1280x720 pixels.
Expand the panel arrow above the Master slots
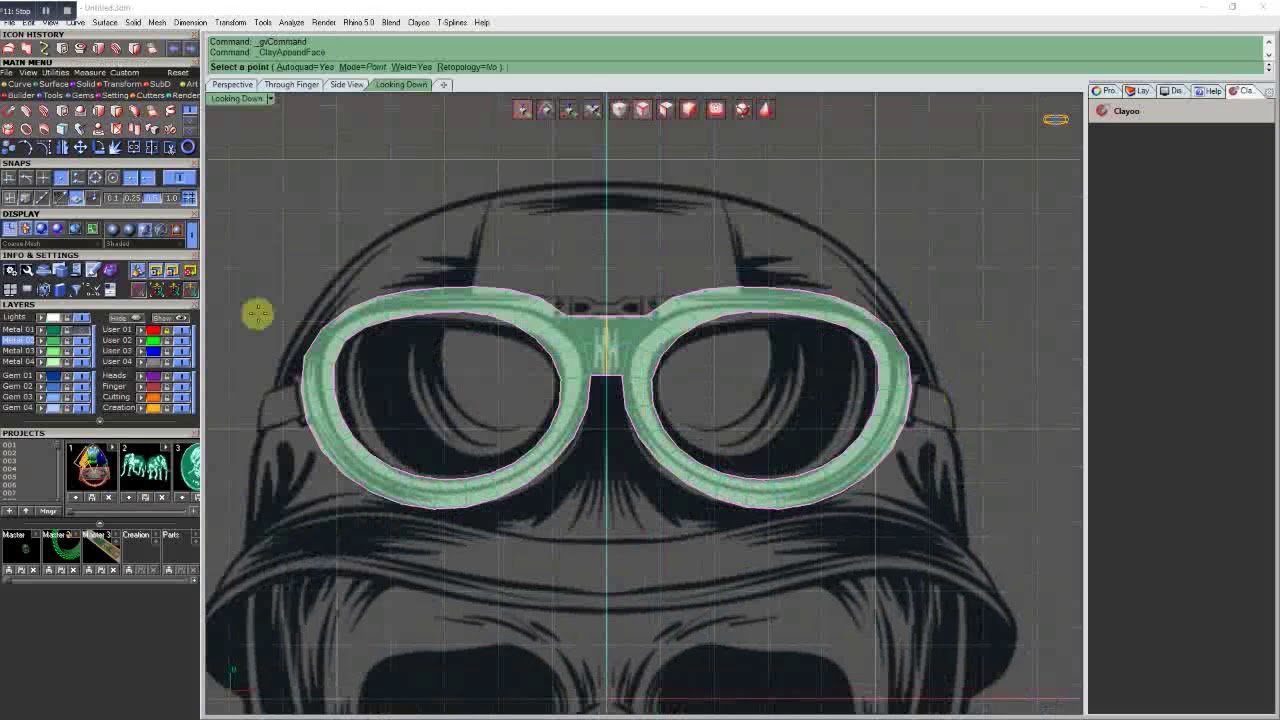click(x=100, y=524)
